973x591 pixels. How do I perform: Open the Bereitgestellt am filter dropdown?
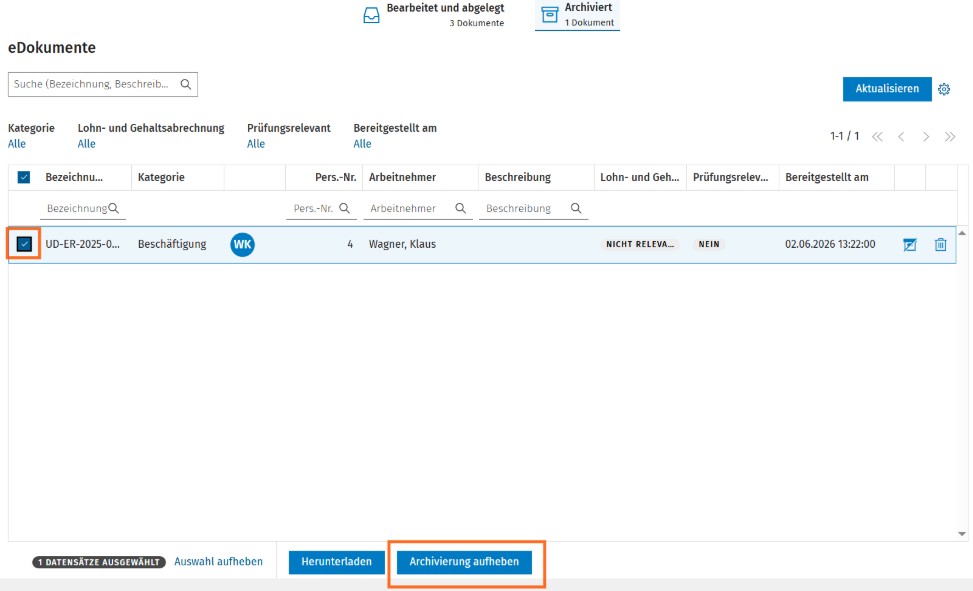[x=362, y=144]
